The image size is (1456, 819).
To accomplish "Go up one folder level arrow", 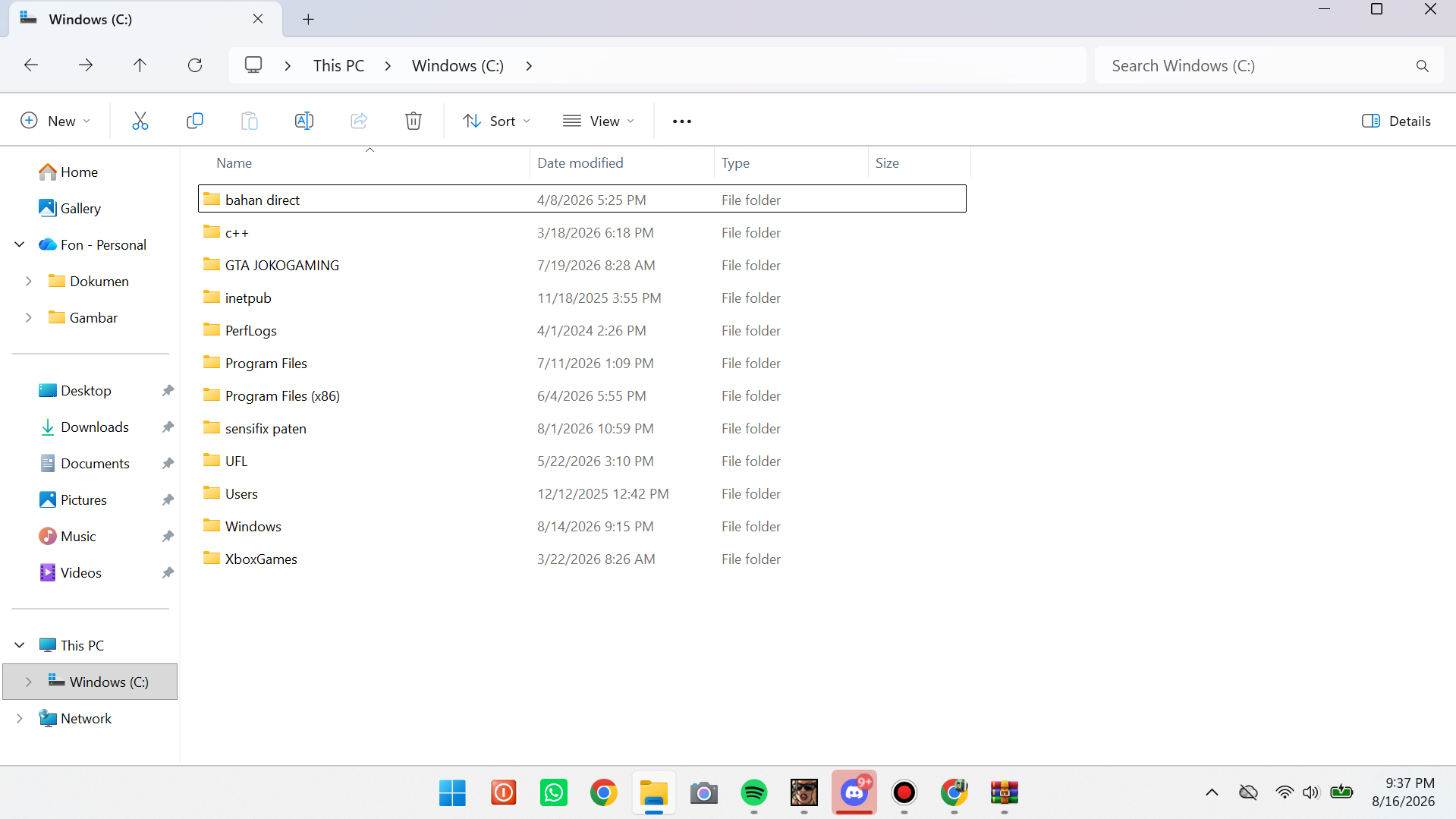I will (140, 65).
